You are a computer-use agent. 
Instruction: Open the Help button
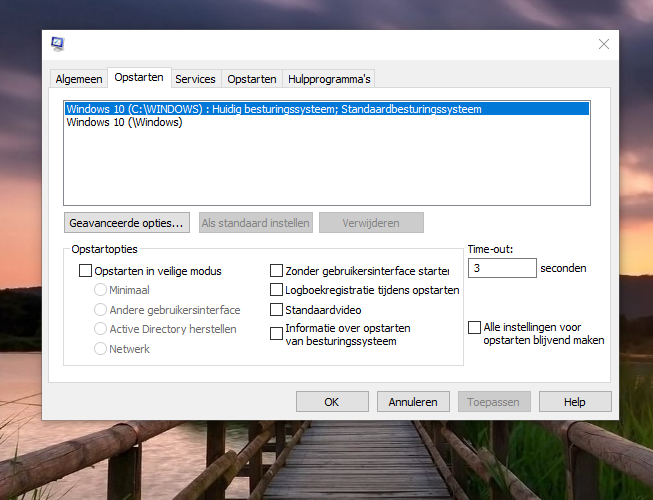(x=575, y=402)
